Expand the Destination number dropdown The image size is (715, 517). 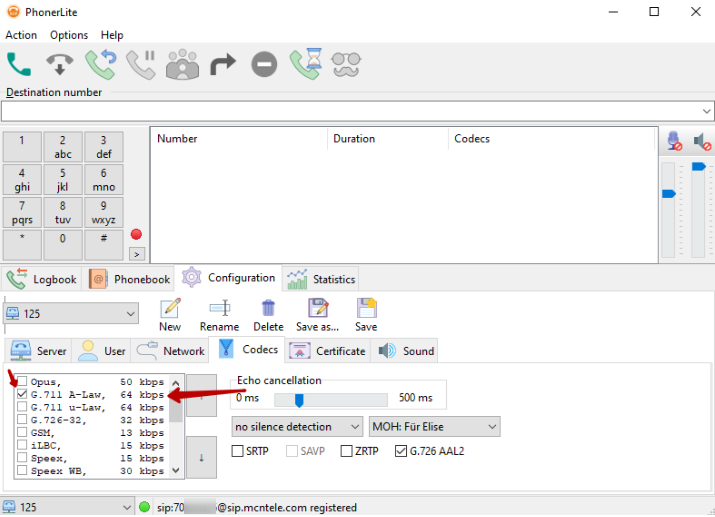pos(706,111)
